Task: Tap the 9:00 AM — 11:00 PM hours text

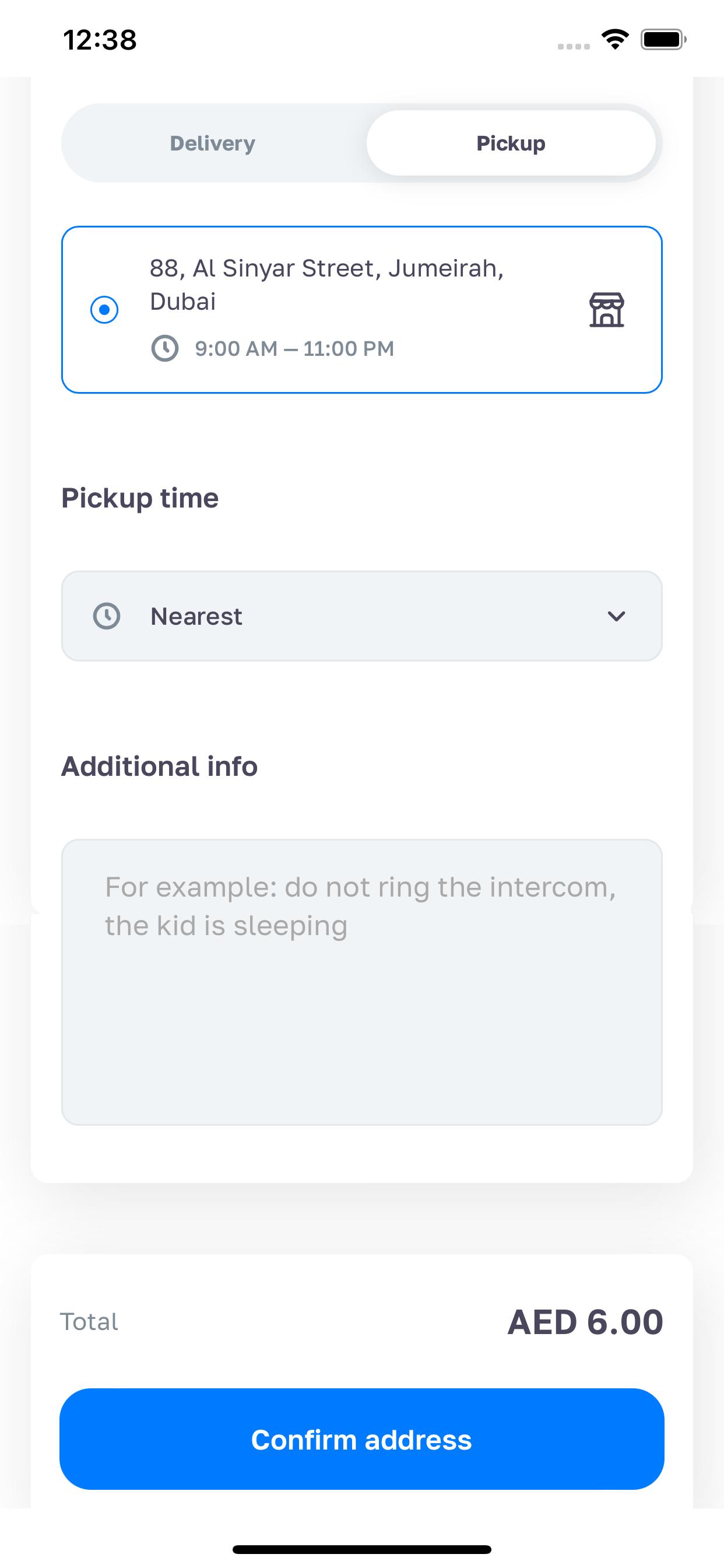Action: [x=294, y=349]
